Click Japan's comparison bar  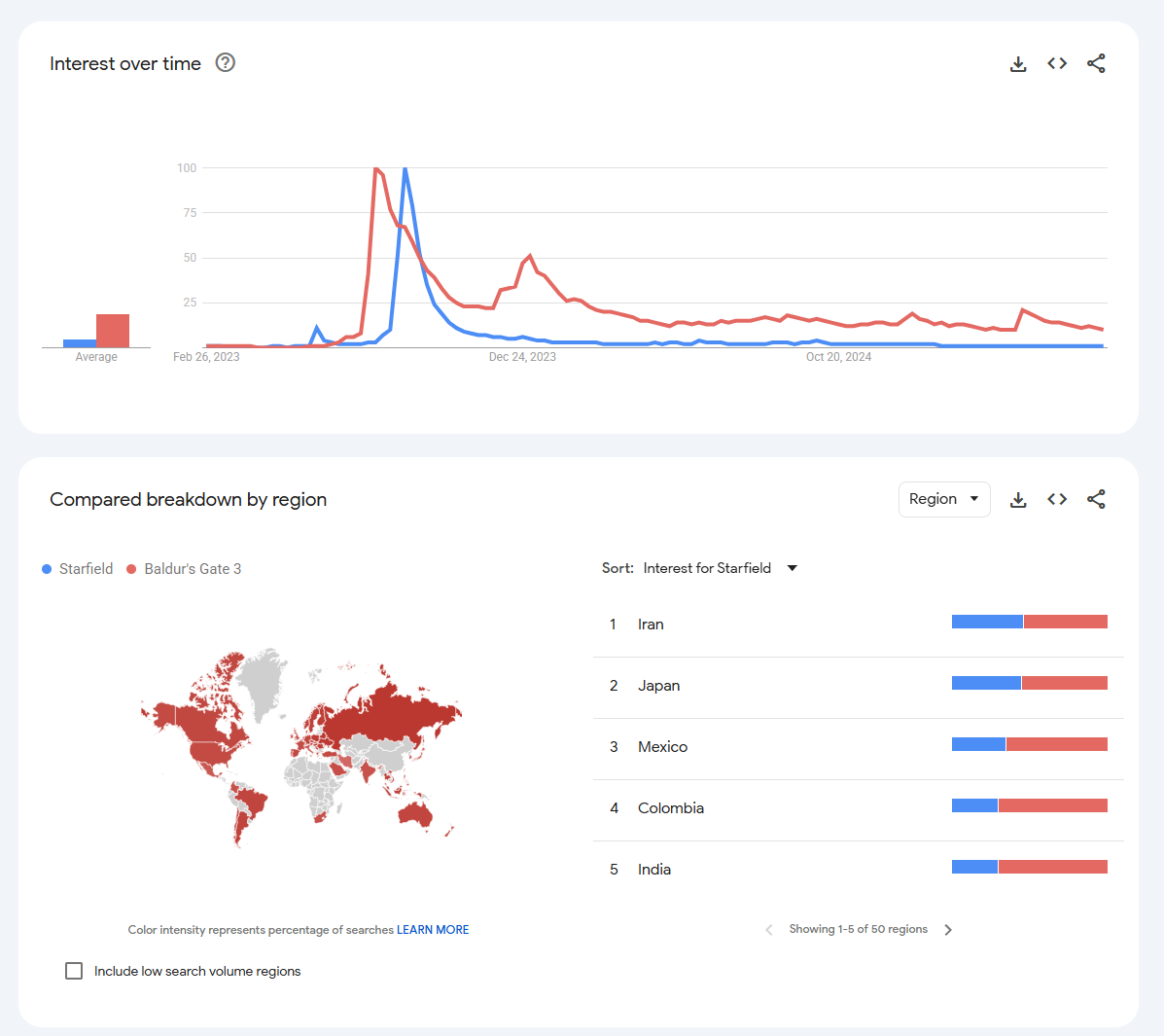pyautogui.click(x=1030, y=683)
